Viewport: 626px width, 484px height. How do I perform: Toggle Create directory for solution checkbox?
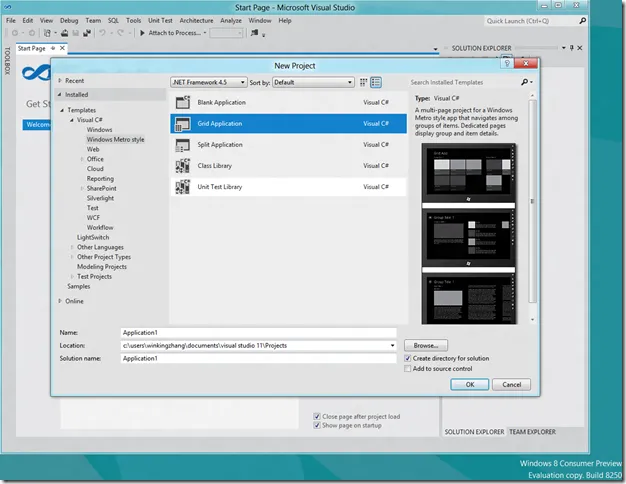tap(408, 358)
